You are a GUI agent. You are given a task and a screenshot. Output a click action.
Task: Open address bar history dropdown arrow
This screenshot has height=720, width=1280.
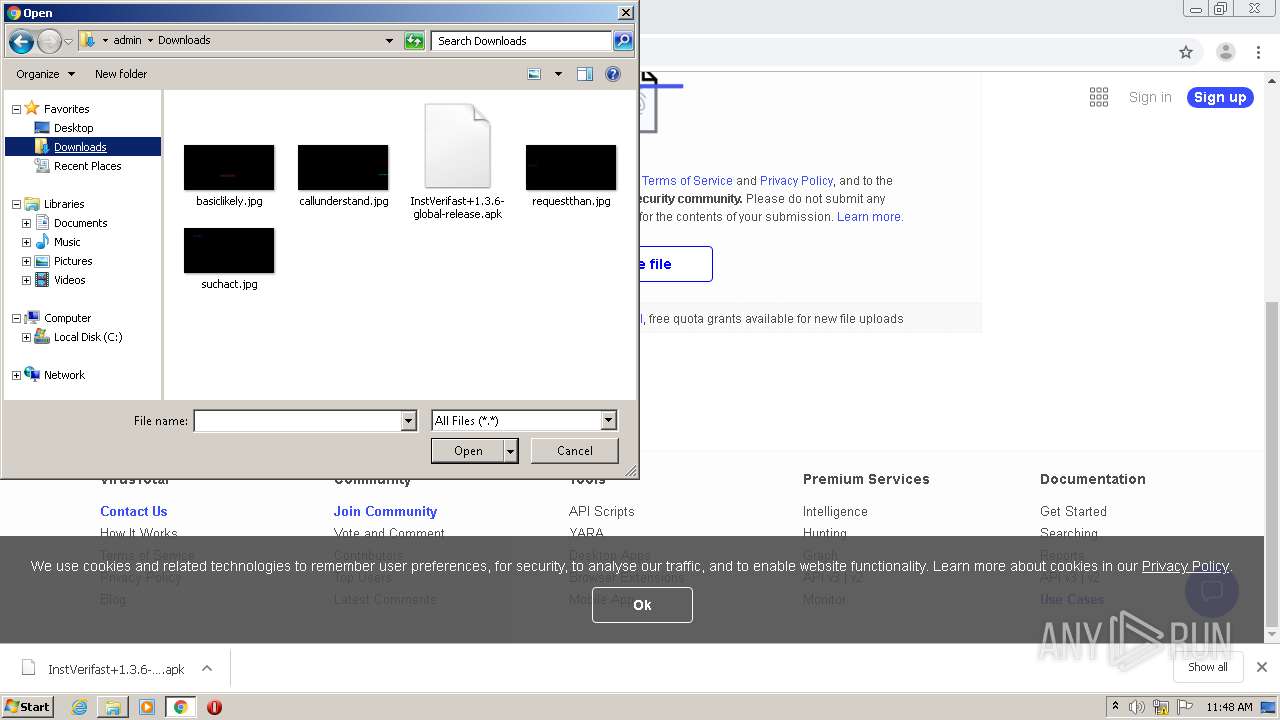[x=389, y=41]
